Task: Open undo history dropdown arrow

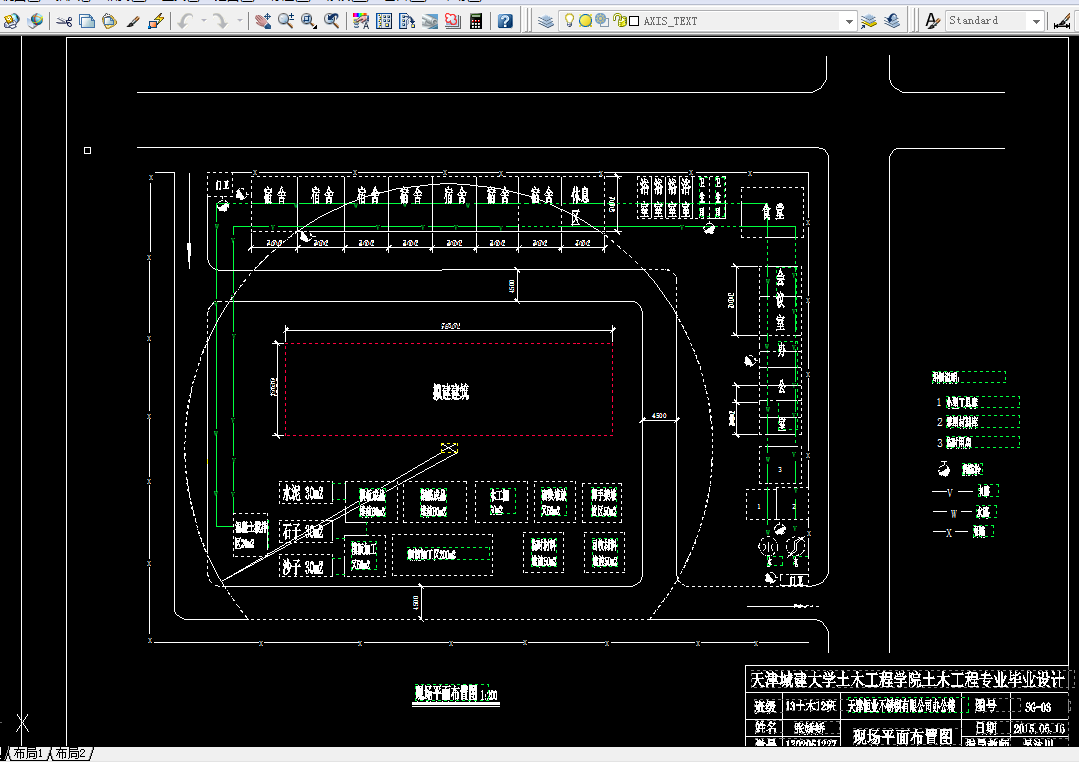Action: [x=204, y=21]
